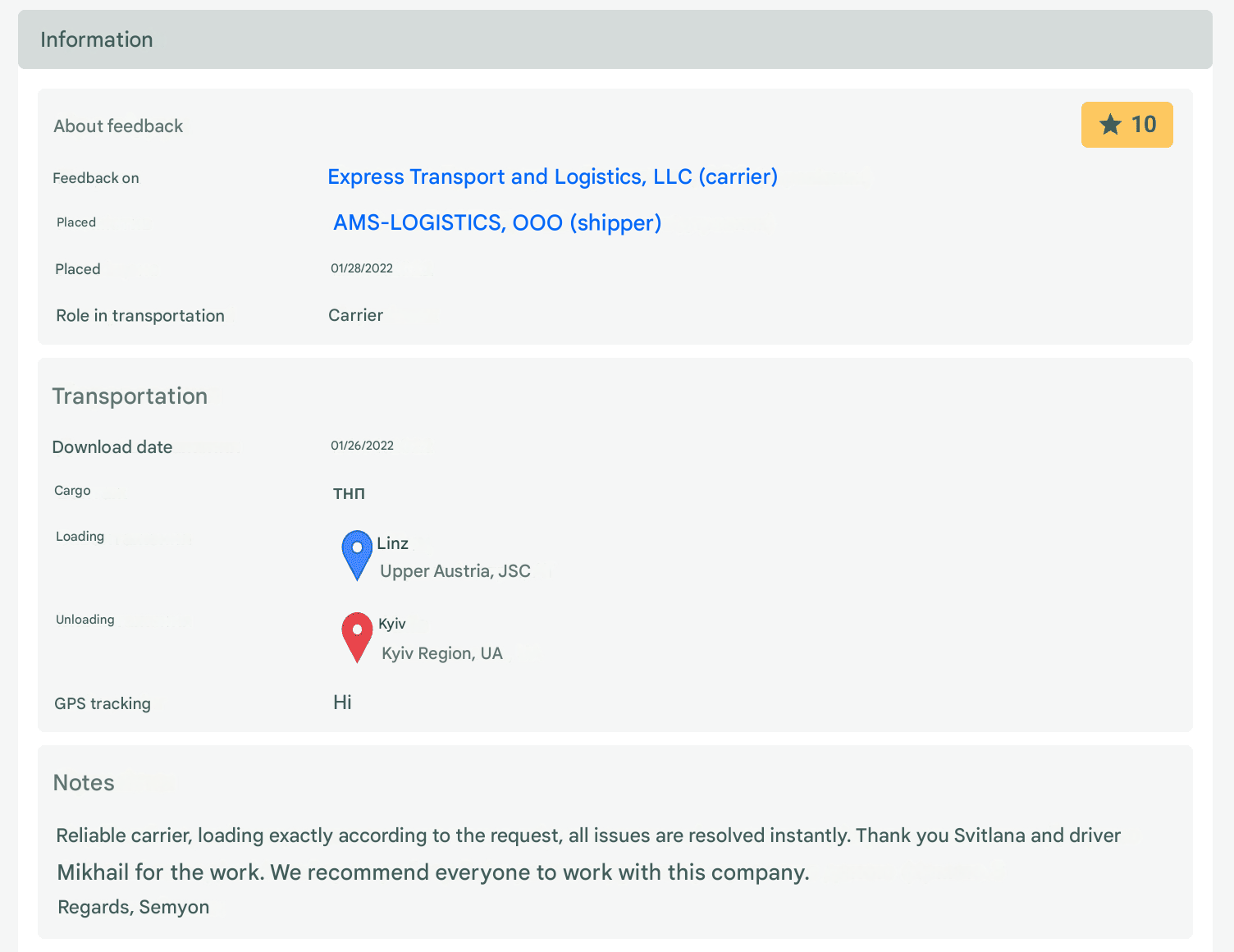
Task: Click the rating value 10
Action: (1144, 125)
